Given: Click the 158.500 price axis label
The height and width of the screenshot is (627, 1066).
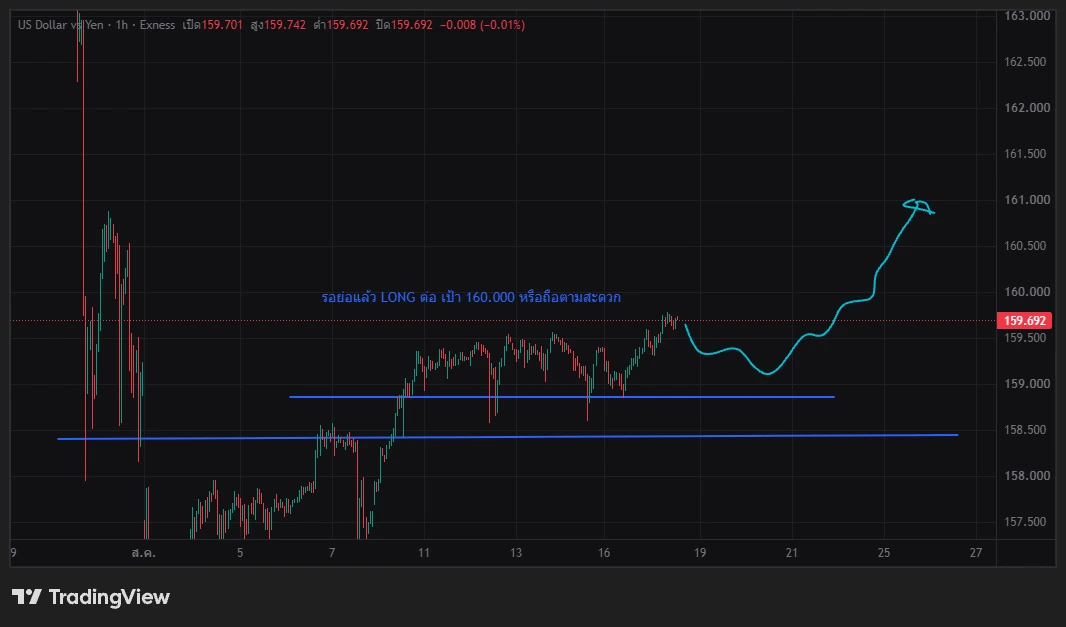Looking at the screenshot, I should click(1025, 430).
